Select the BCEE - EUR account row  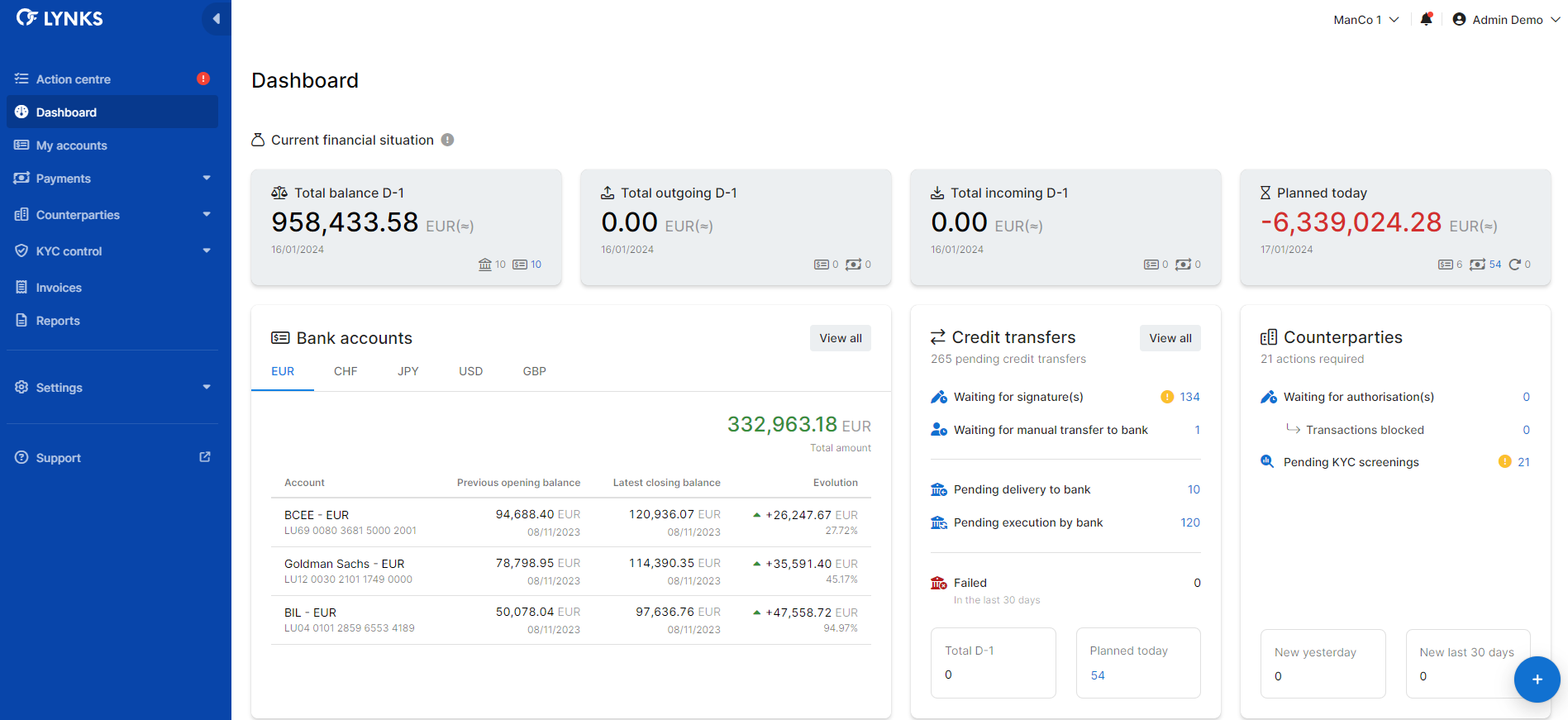click(x=571, y=522)
